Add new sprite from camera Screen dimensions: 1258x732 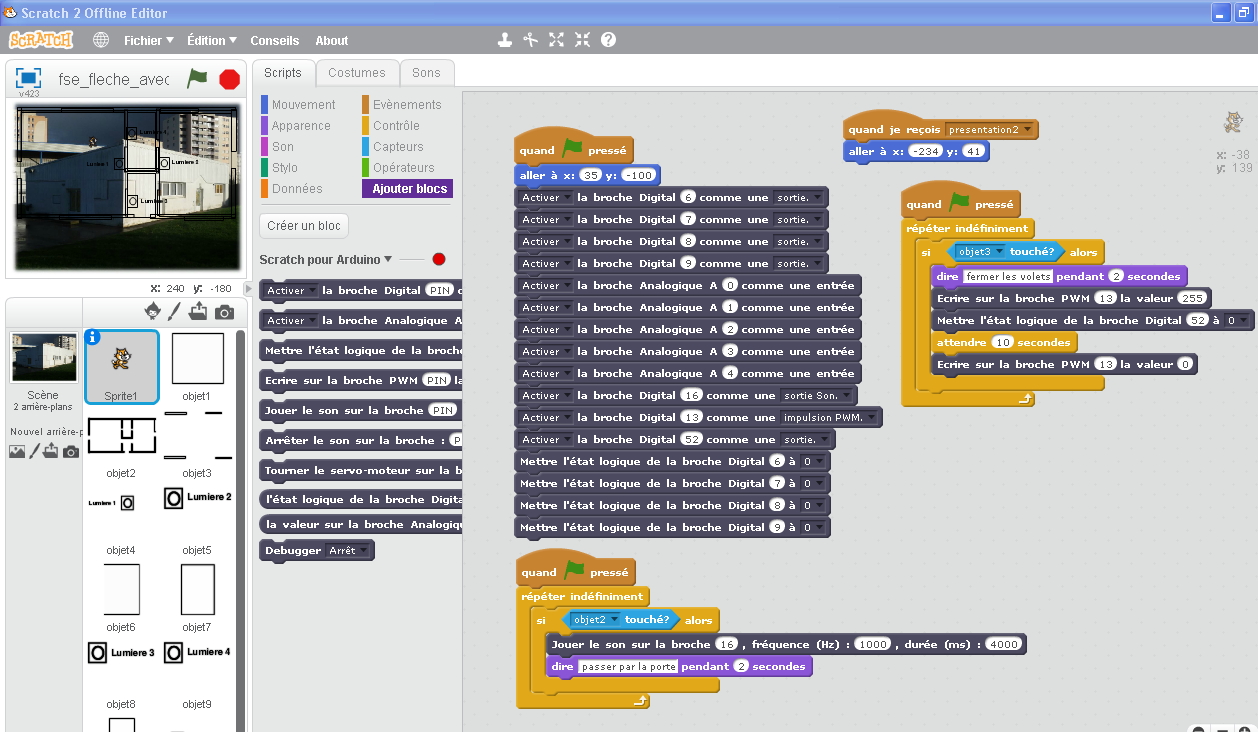pos(224,312)
